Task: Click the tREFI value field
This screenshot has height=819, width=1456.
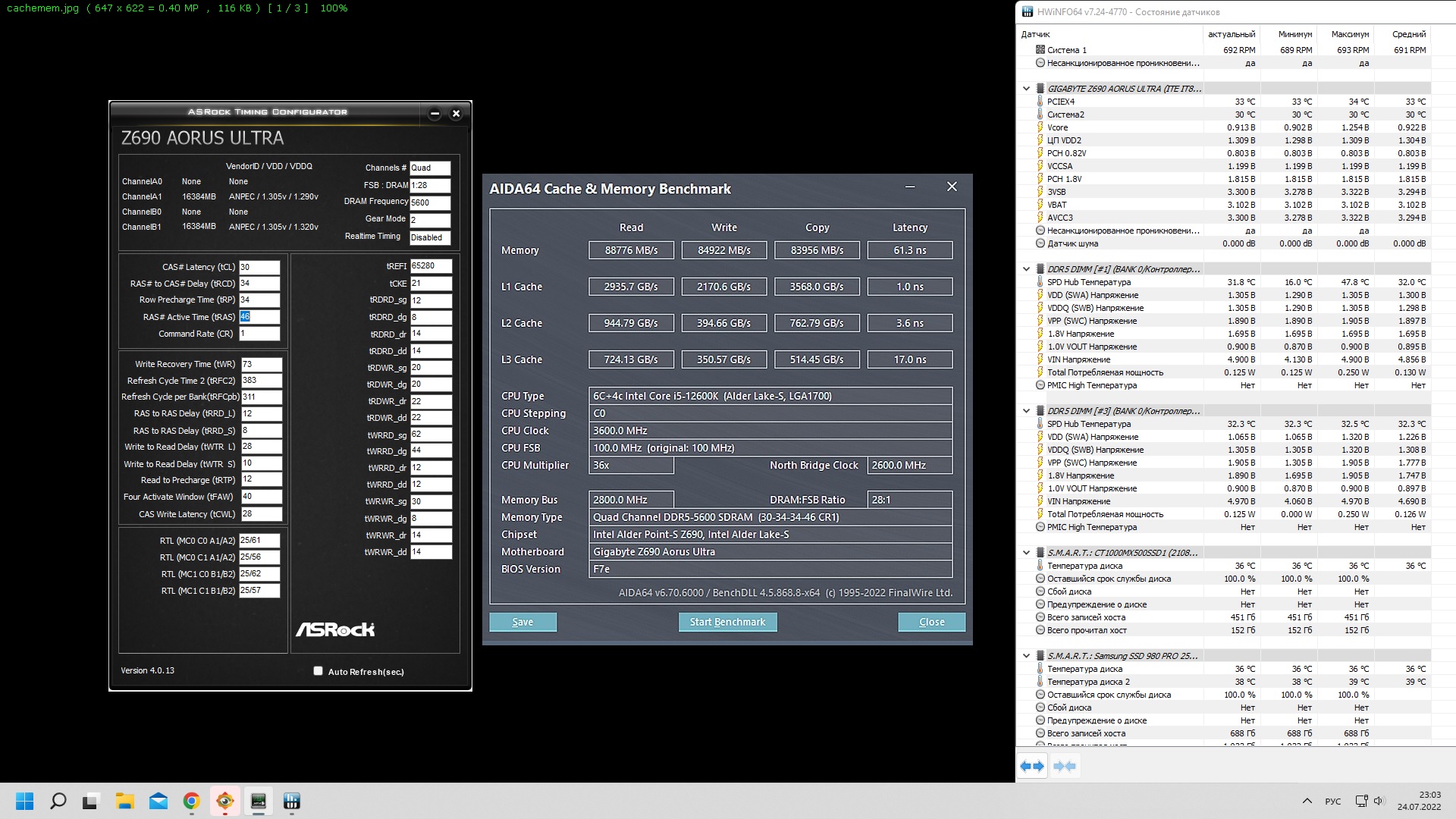Action: pos(430,266)
